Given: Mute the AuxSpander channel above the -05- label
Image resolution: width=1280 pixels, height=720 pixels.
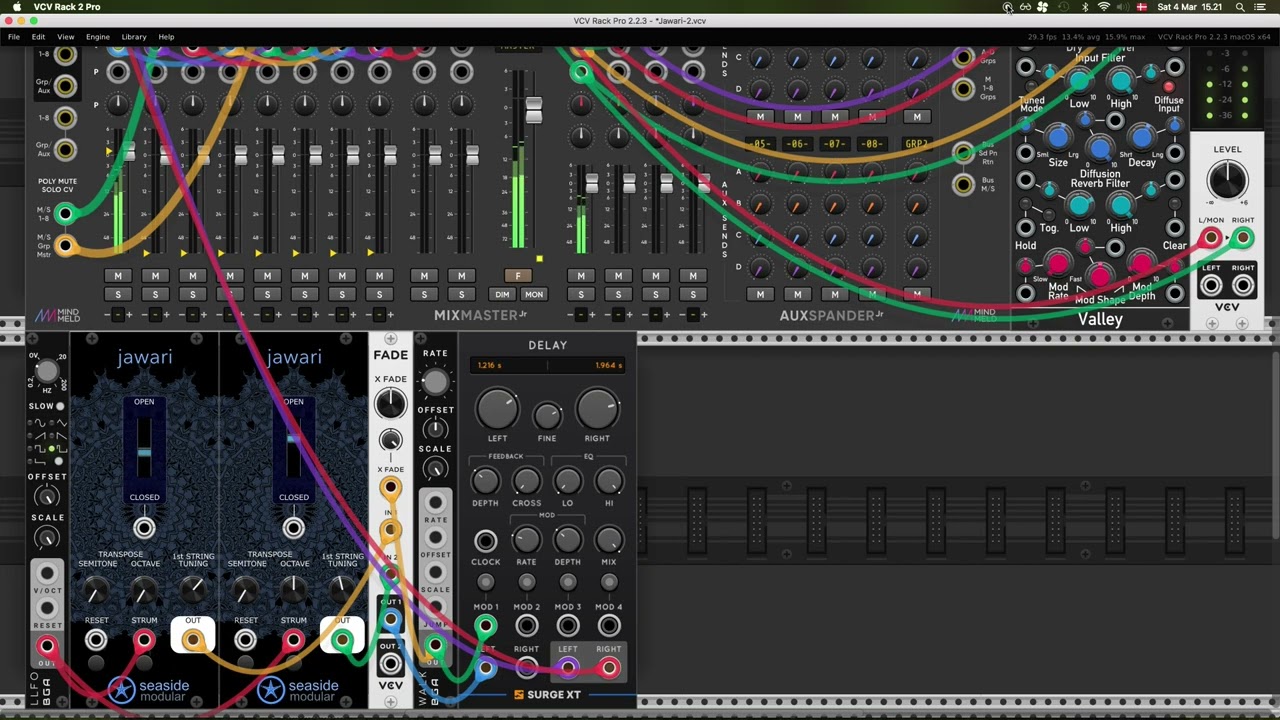Looking at the screenshot, I should point(760,117).
